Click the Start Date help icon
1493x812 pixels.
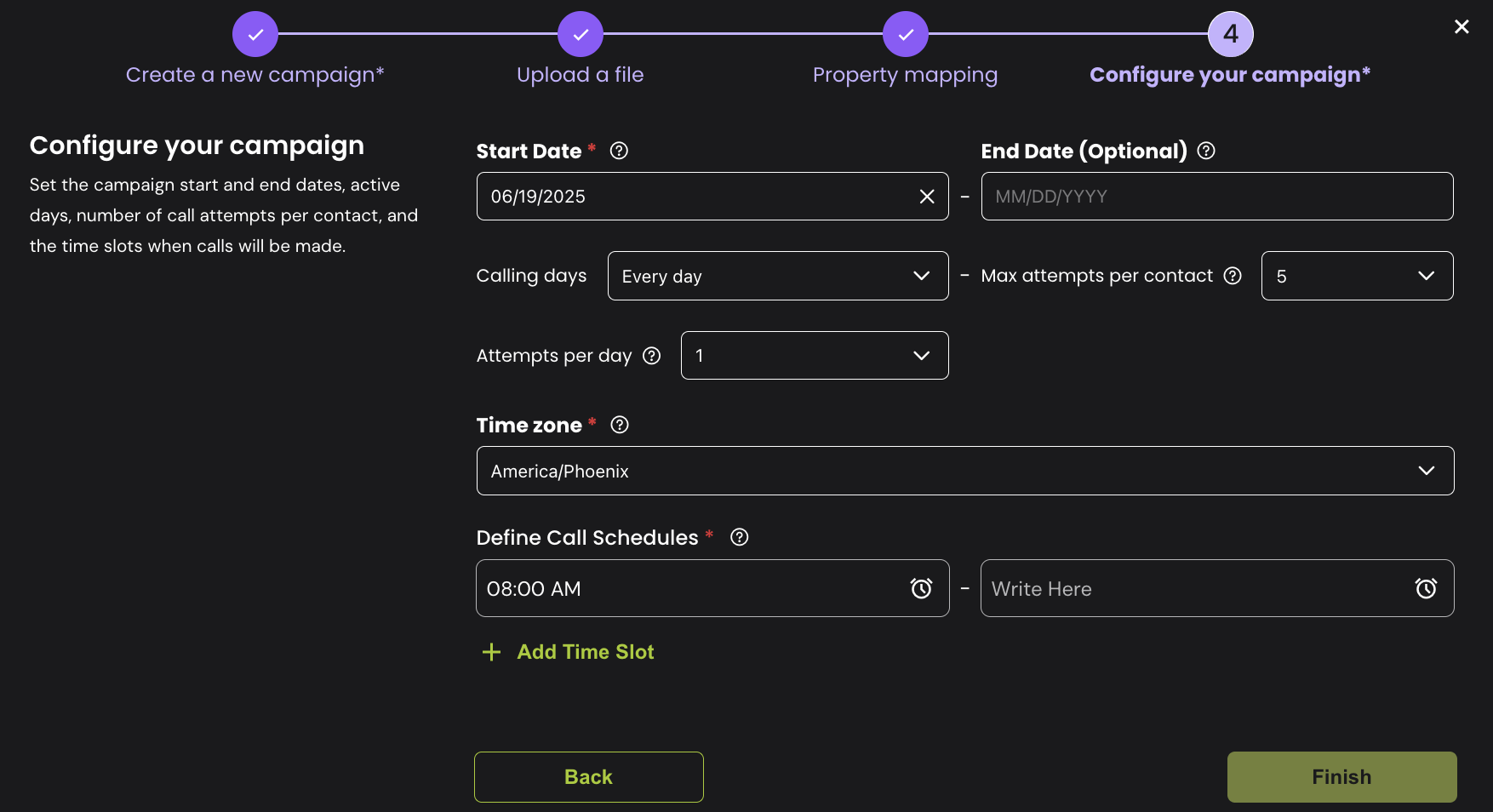pos(619,151)
